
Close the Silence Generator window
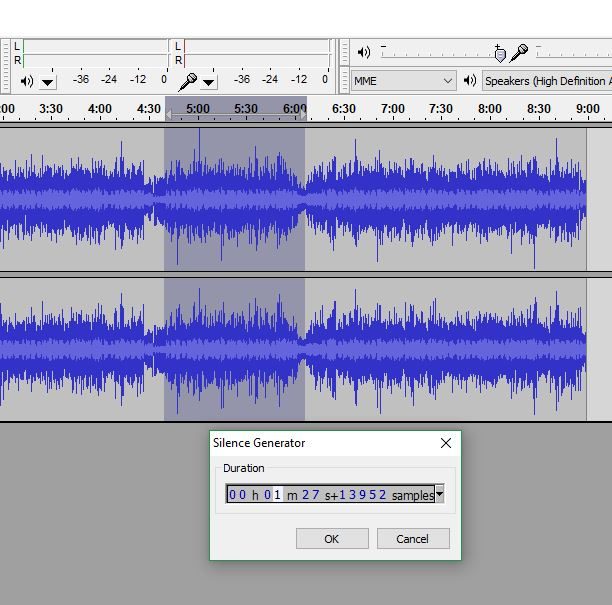pos(446,443)
